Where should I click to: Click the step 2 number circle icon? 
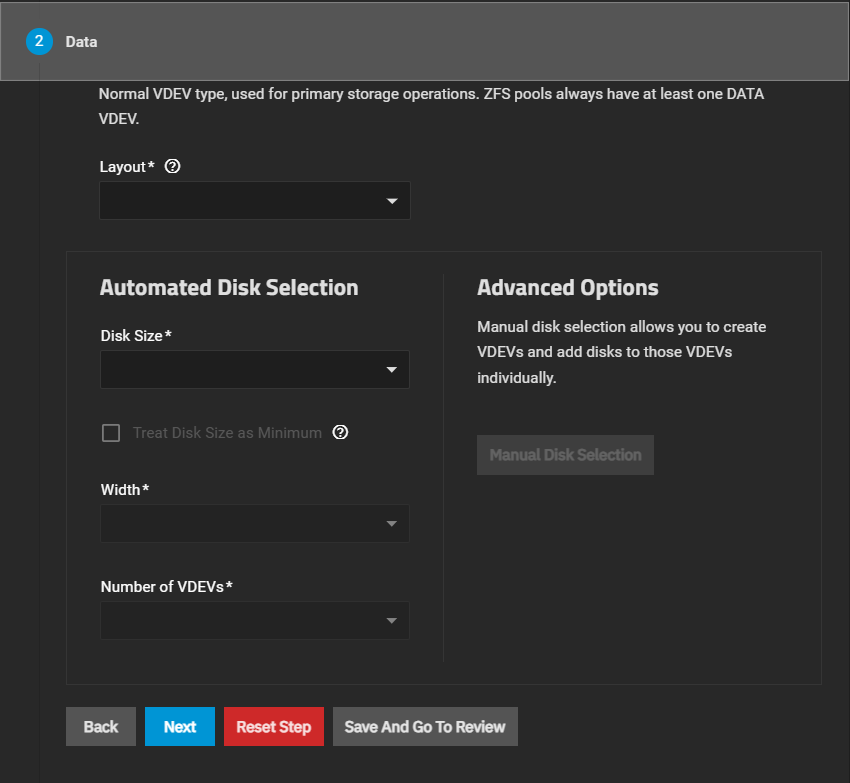(x=39, y=41)
